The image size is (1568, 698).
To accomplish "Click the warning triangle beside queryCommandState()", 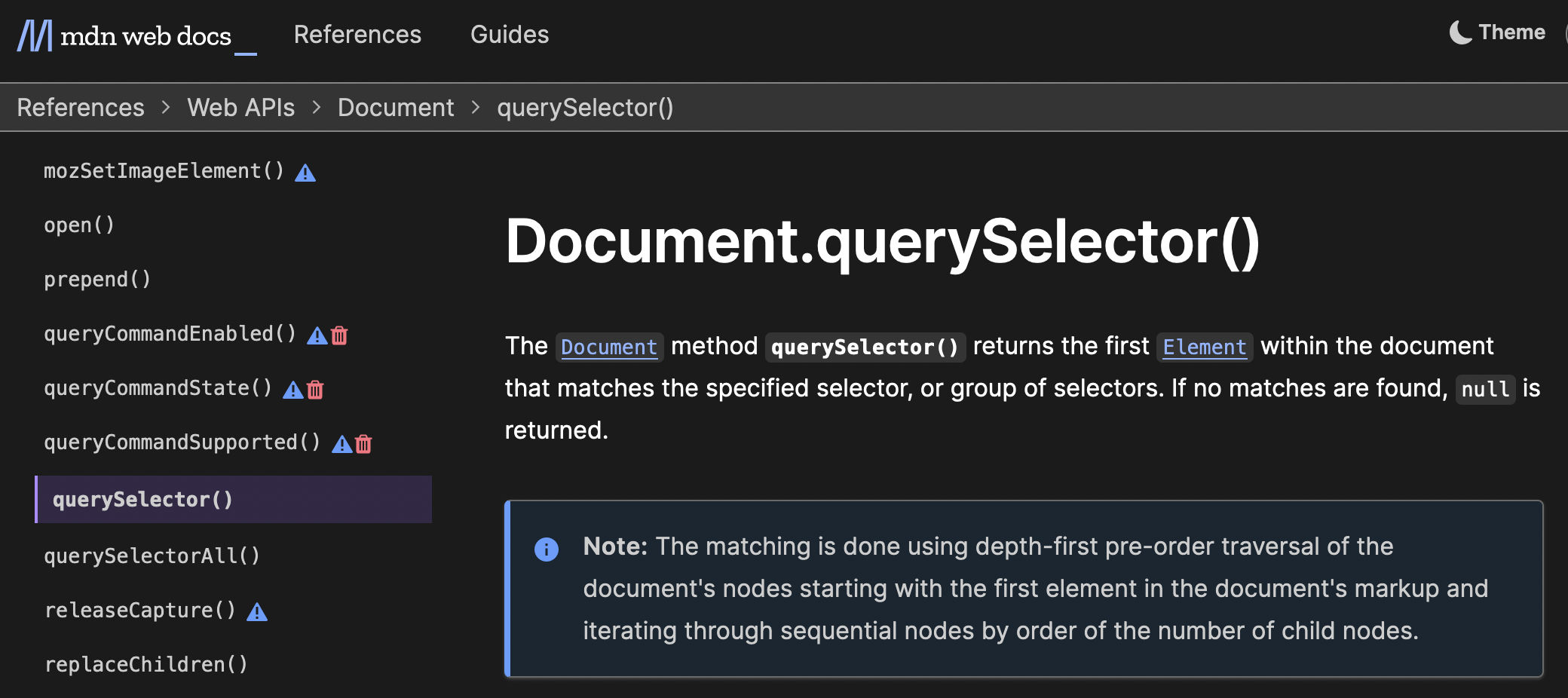I will 292,389.
